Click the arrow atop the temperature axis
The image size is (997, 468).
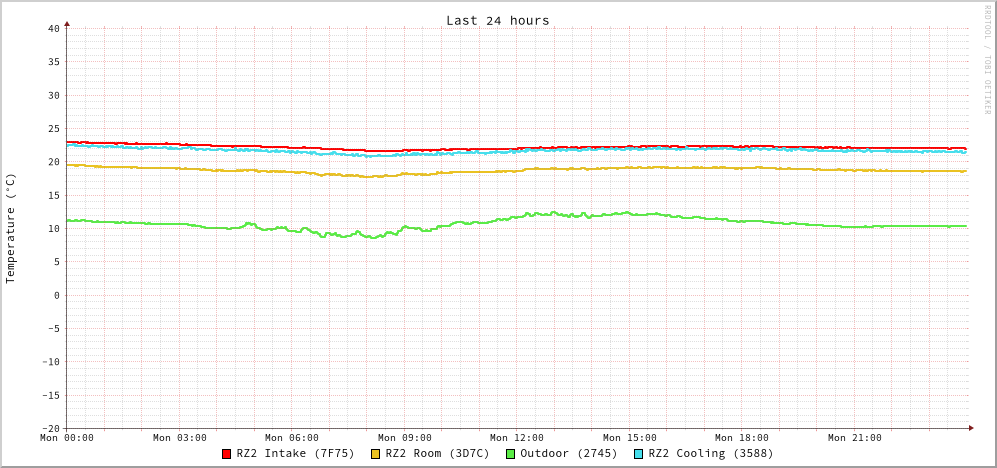67,23
